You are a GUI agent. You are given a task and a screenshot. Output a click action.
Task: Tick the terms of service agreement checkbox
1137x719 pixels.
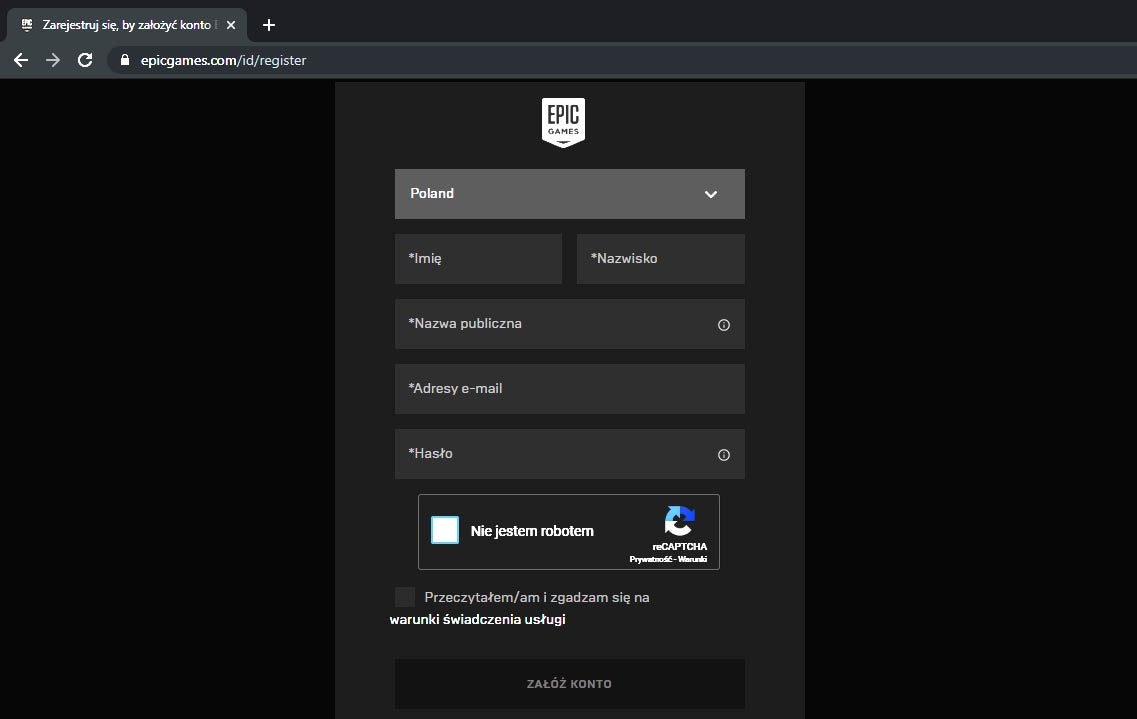pos(405,597)
